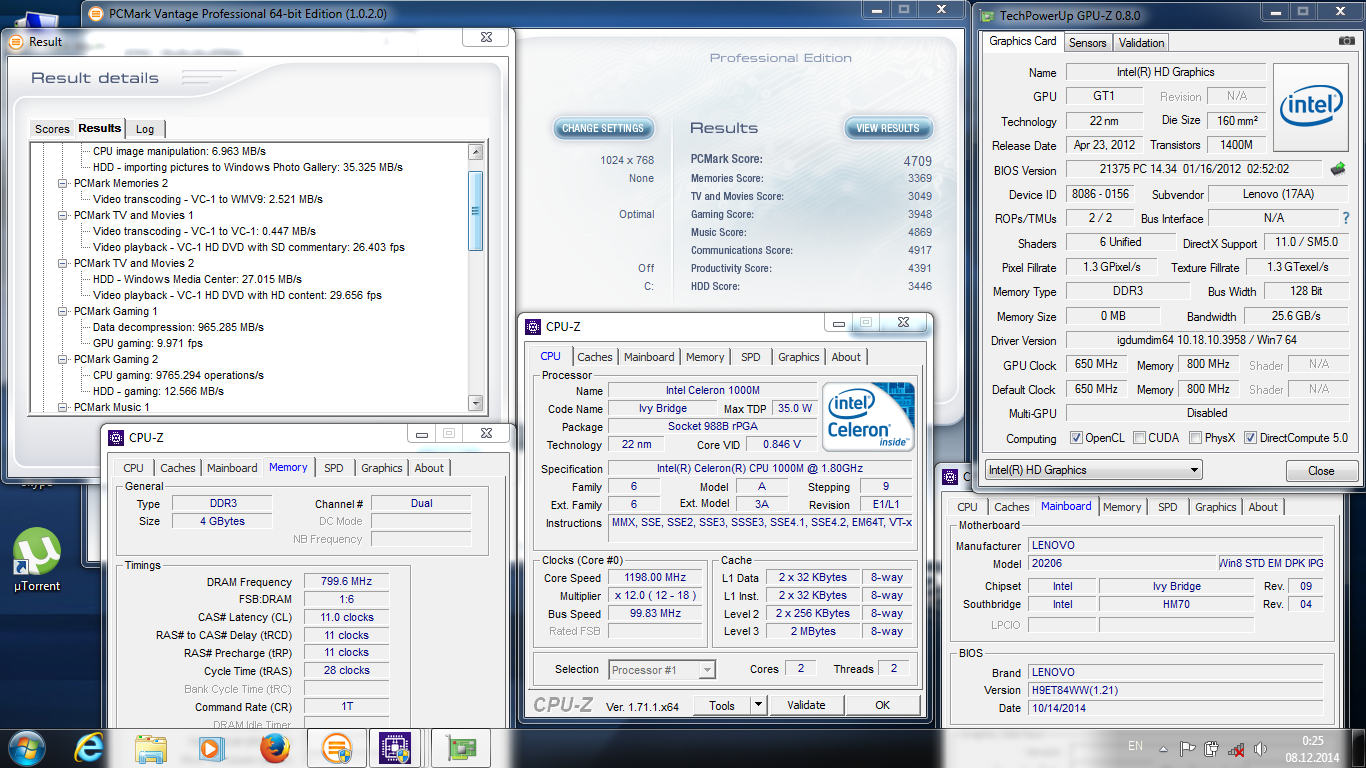Click the results list scroll-up arrow

coord(476,152)
